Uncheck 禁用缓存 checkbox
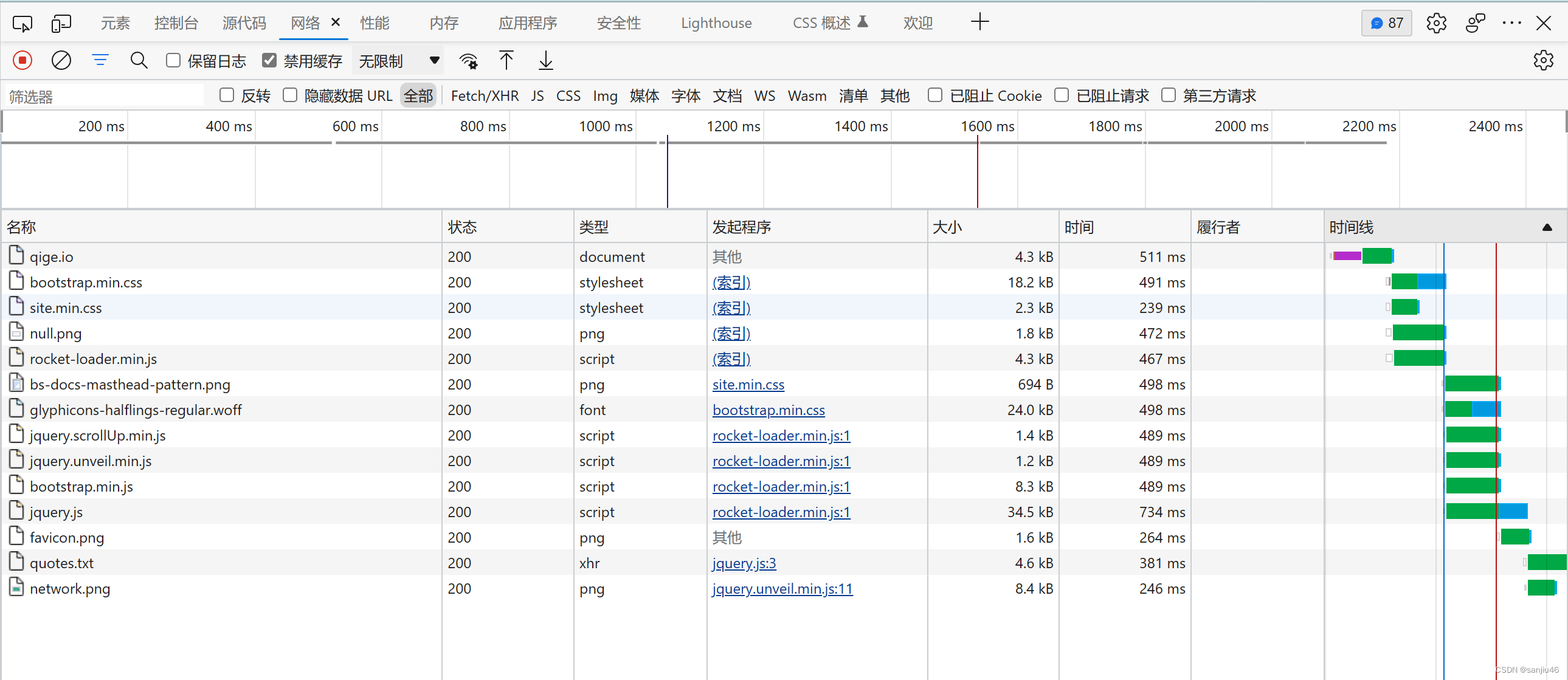The width and height of the screenshot is (1568, 680). click(269, 60)
